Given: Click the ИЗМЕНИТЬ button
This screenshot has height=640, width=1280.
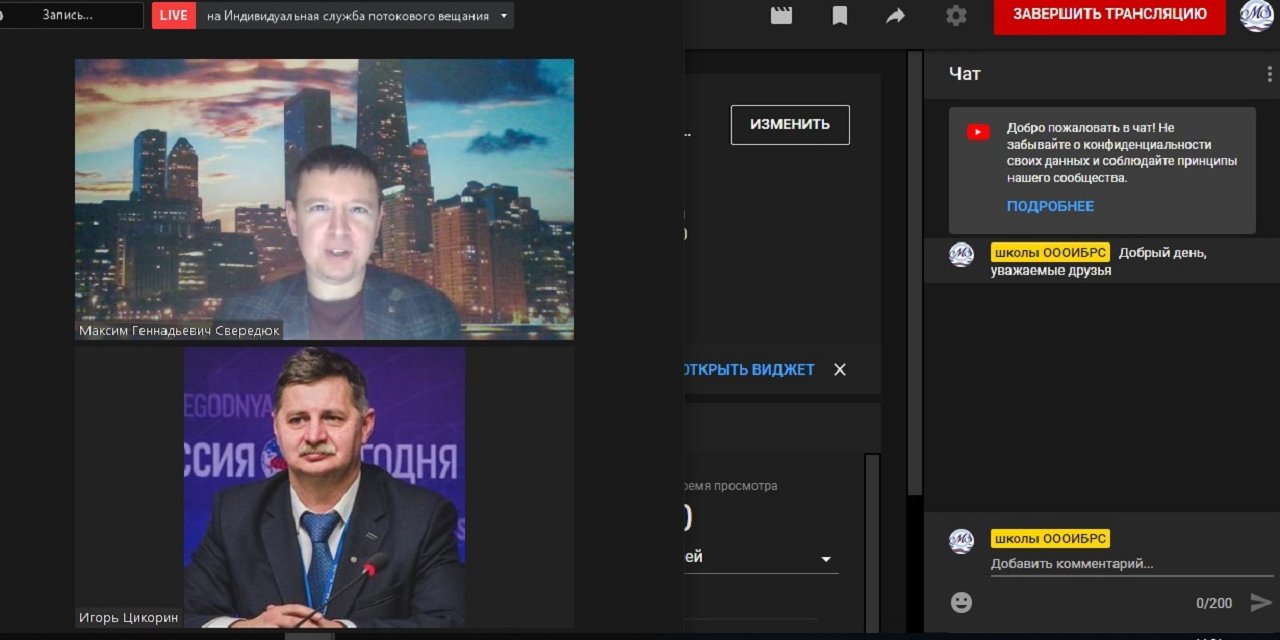Looking at the screenshot, I should coord(790,124).
